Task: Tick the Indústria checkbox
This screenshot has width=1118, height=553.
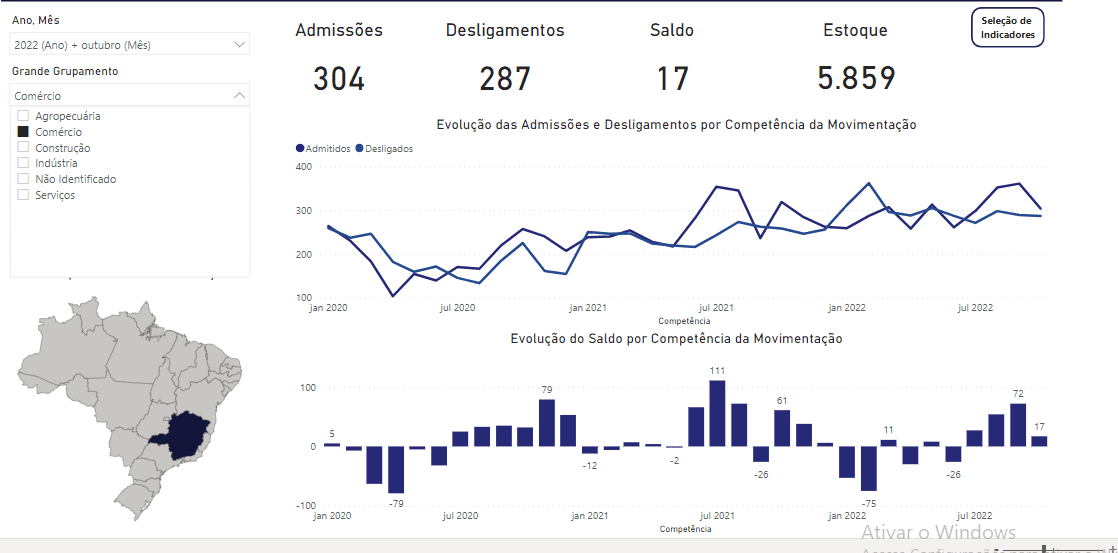Action: tap(23, 163)
